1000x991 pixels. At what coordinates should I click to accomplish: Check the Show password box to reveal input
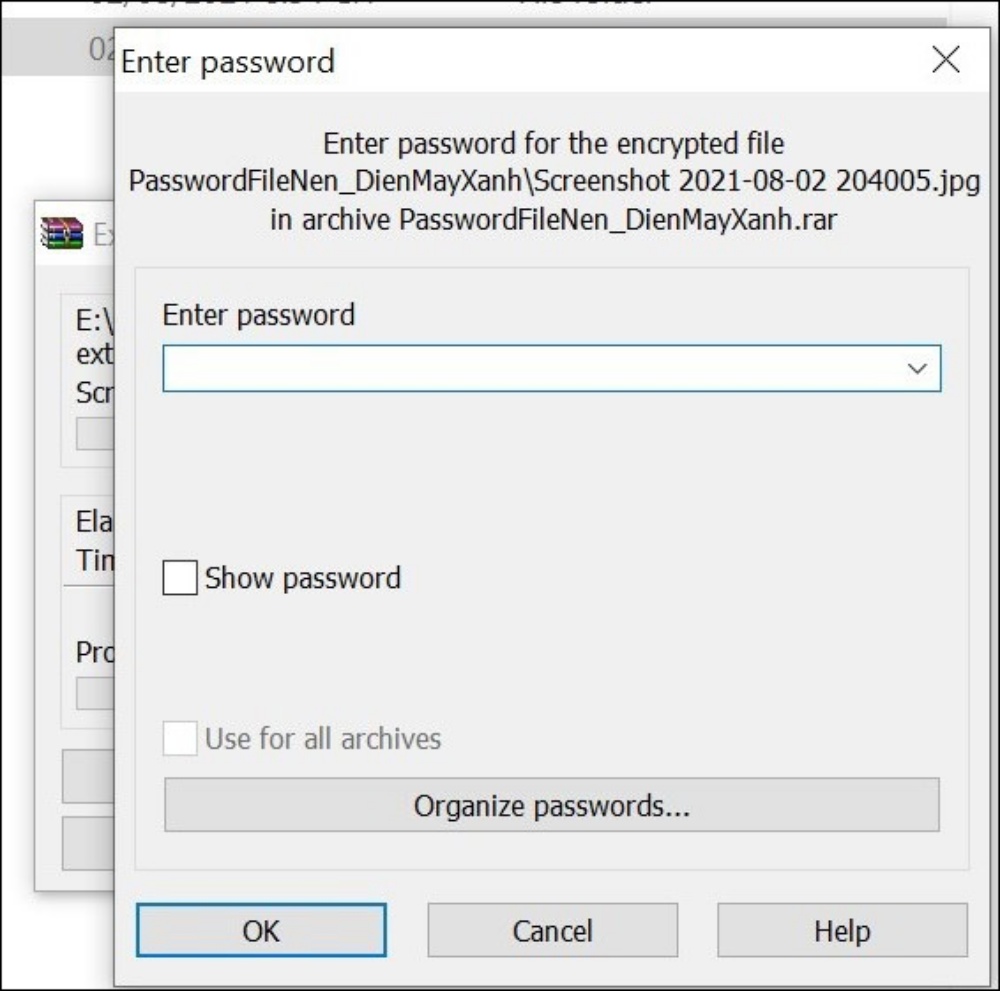pos(180,577)
